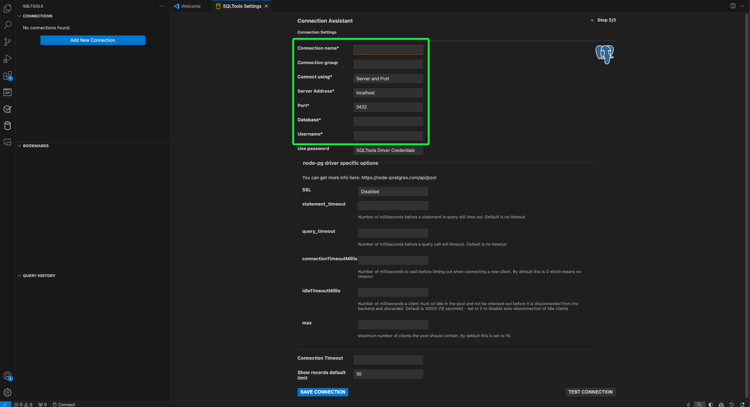This screenshot has width=750, height=407.
Task: Click the SQLTools Connect status bar item
Action: (64, 404)
